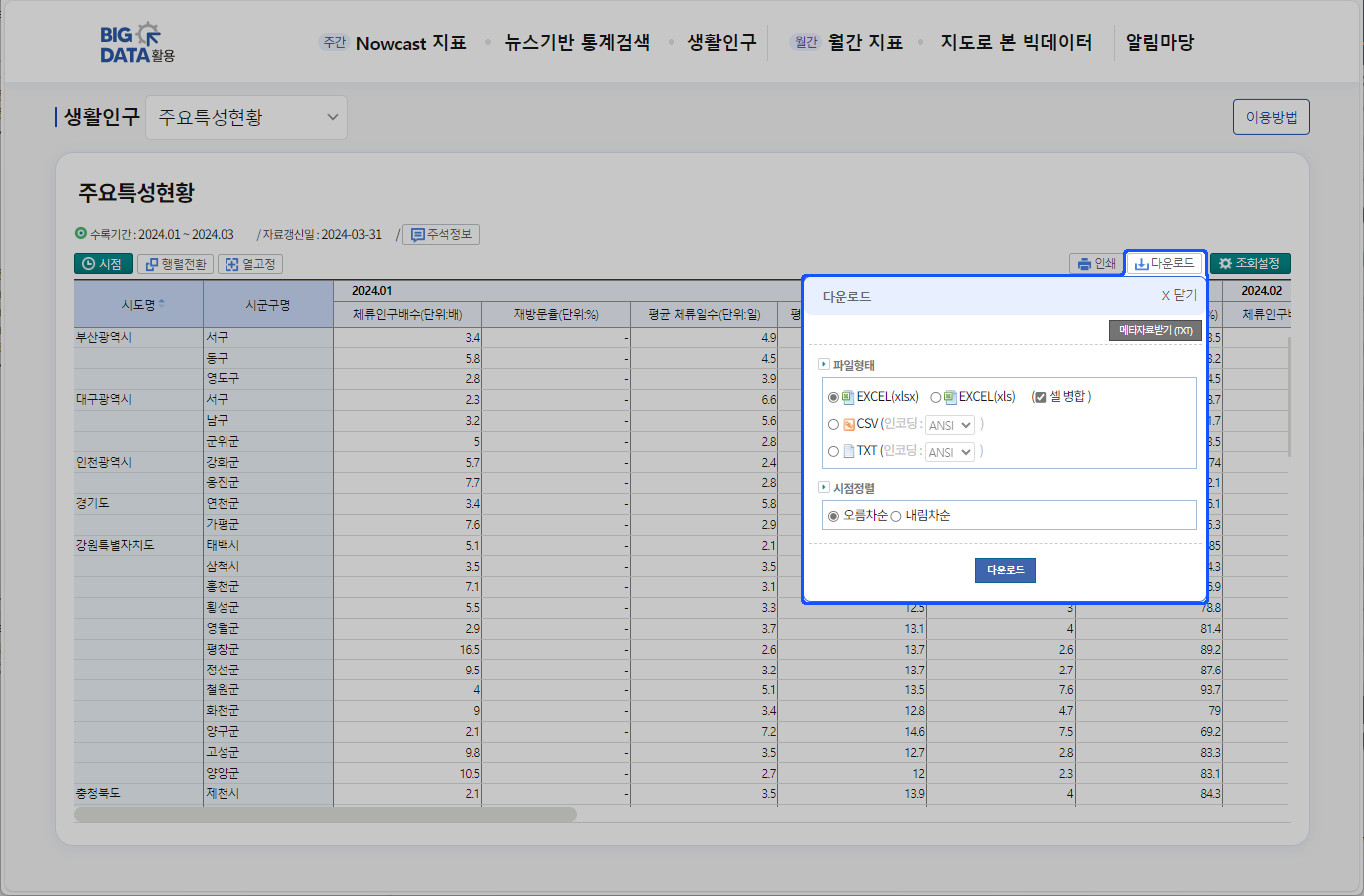Open the CSV encoding ANSI dropdown
Screen dimensions: 1364x896
pyautogui.click(x=949, y=425)
